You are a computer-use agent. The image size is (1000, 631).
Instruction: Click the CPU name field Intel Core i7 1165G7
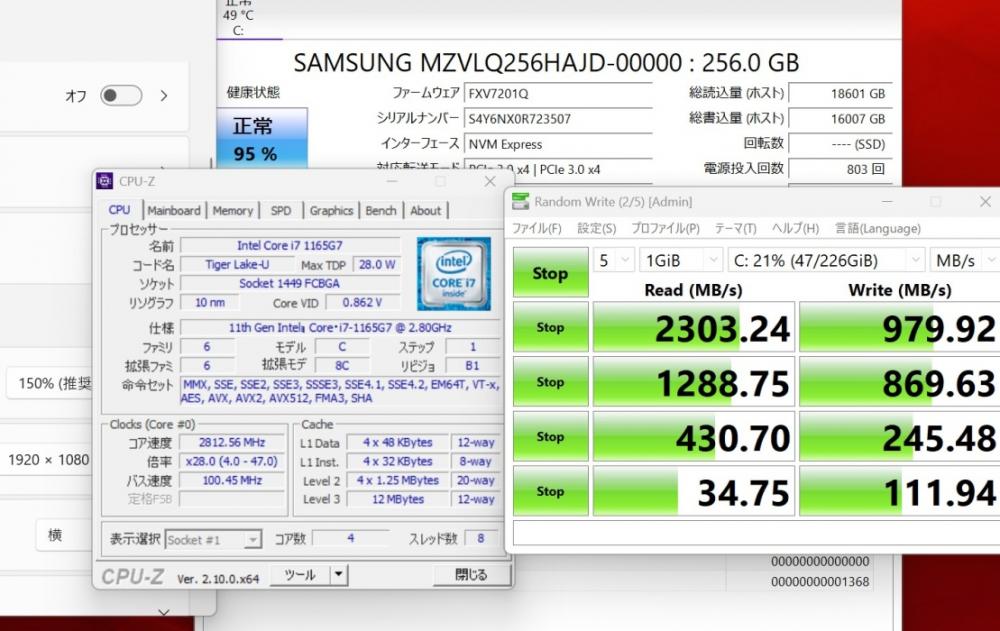(x=290, y=246)
